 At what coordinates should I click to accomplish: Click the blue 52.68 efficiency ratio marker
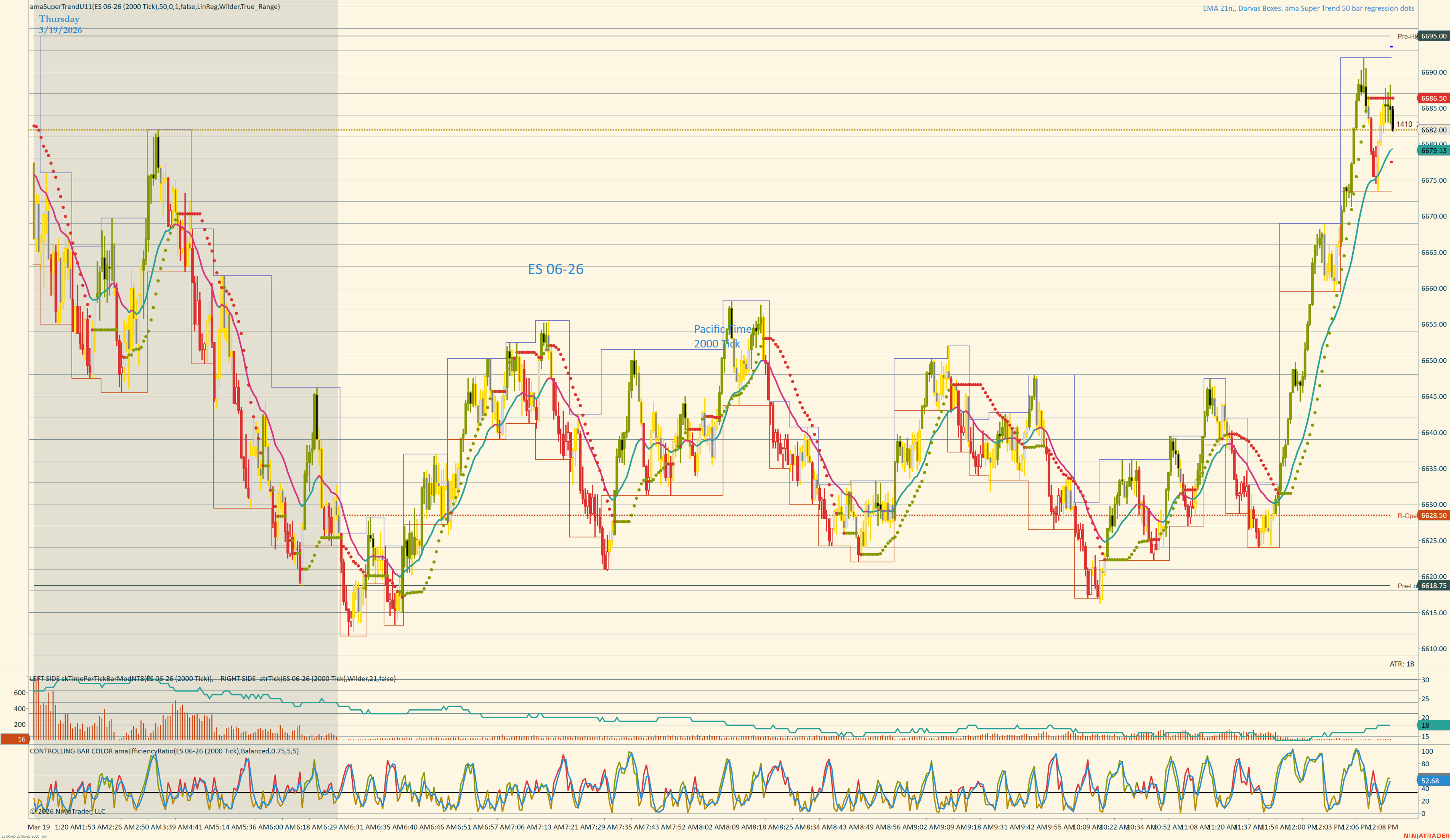coord(1433,781)
